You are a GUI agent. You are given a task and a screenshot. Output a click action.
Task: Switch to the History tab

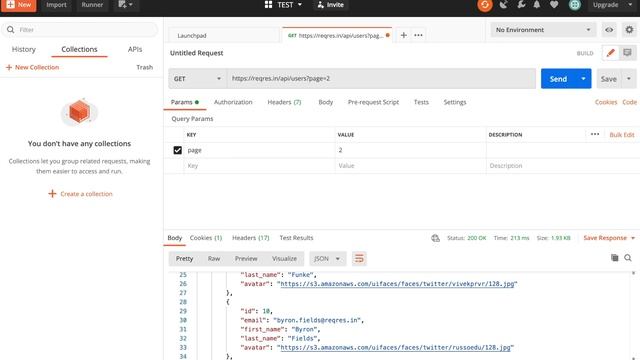(24, 49)
